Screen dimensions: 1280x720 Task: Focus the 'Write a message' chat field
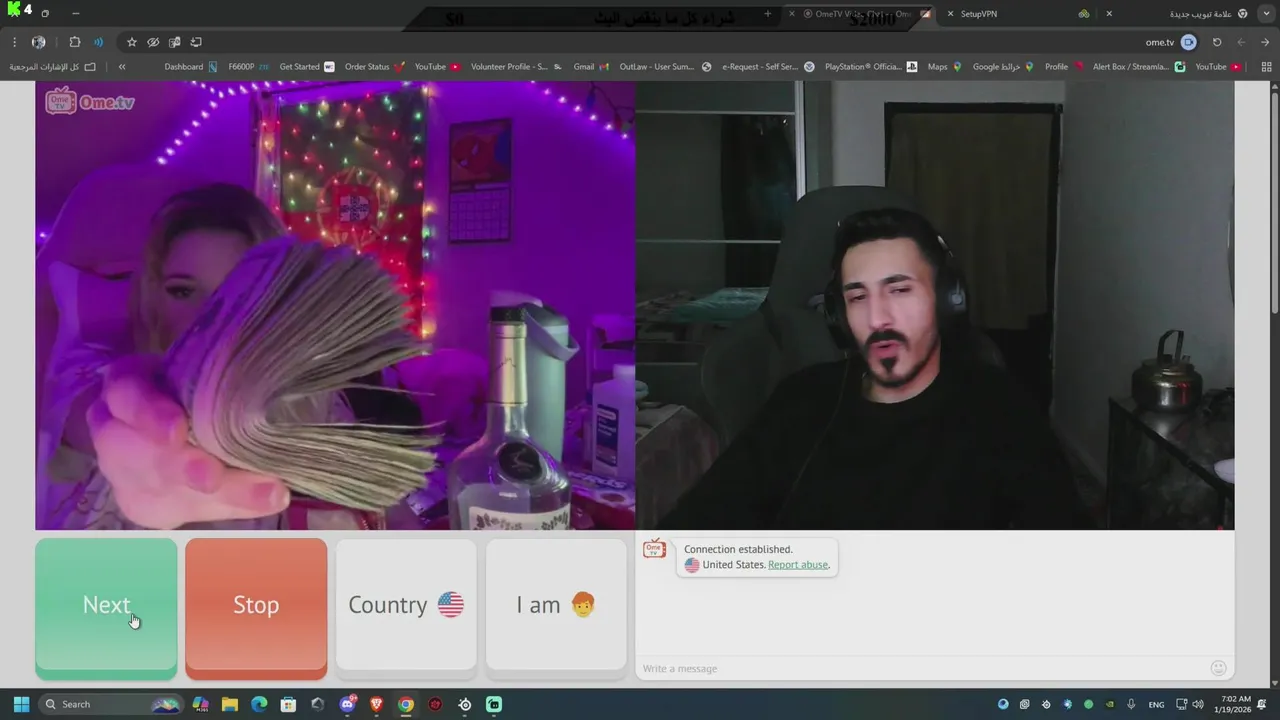920,668
